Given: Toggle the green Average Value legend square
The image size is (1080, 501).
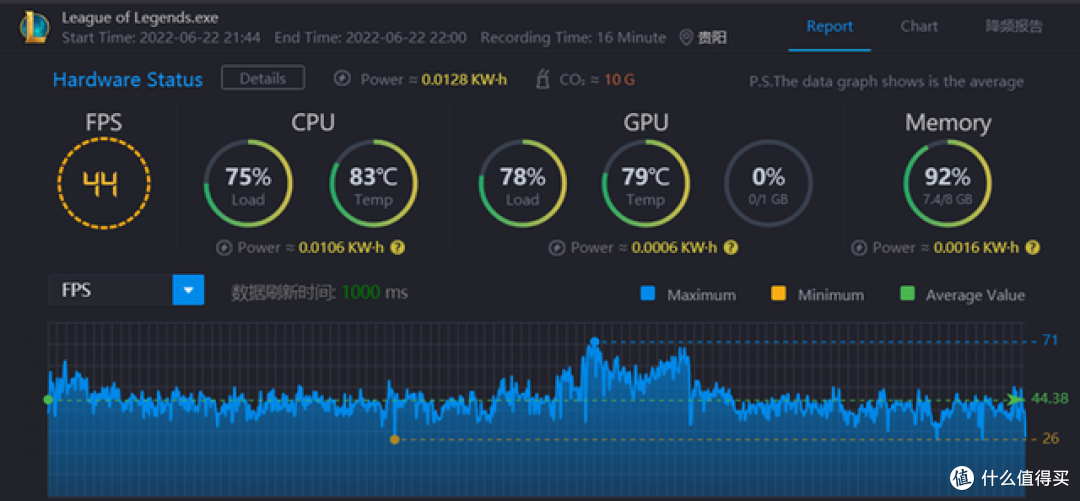Looking at the screenshot, I should click(907, 294).
